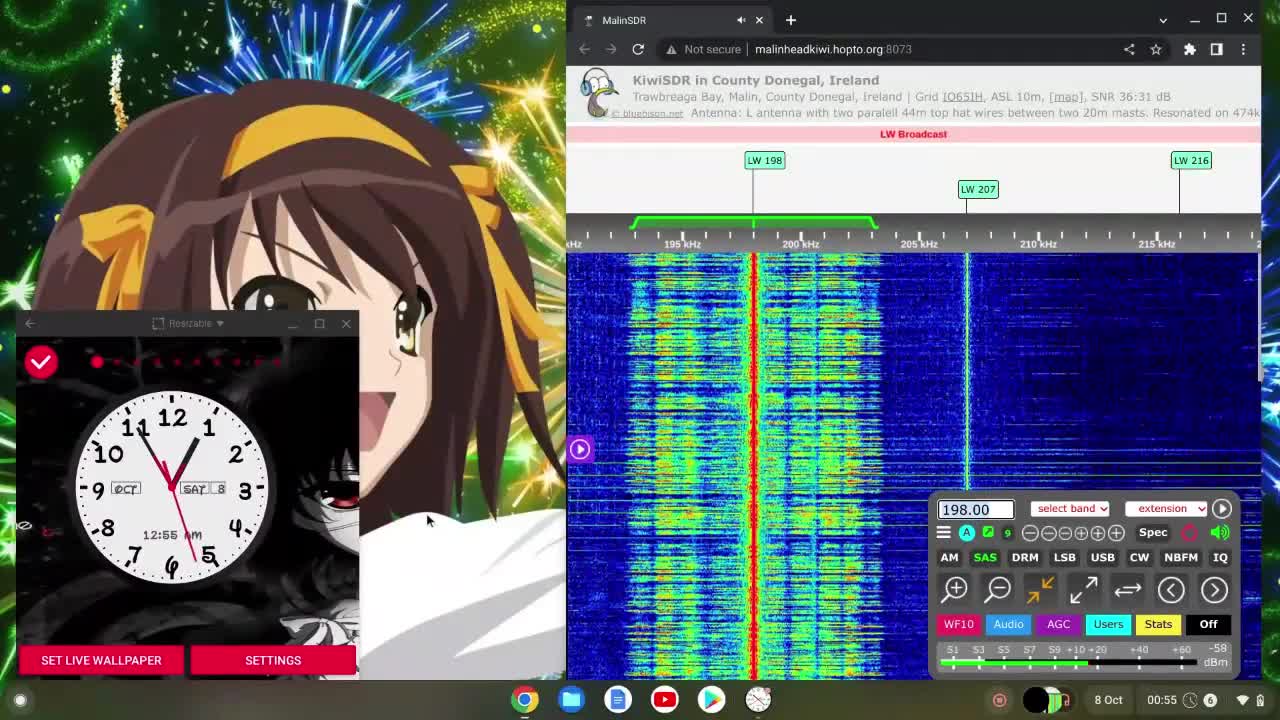Screen dimensions: 1280x720
Task: Click the LW 198 station label
Action: [765, 160]
